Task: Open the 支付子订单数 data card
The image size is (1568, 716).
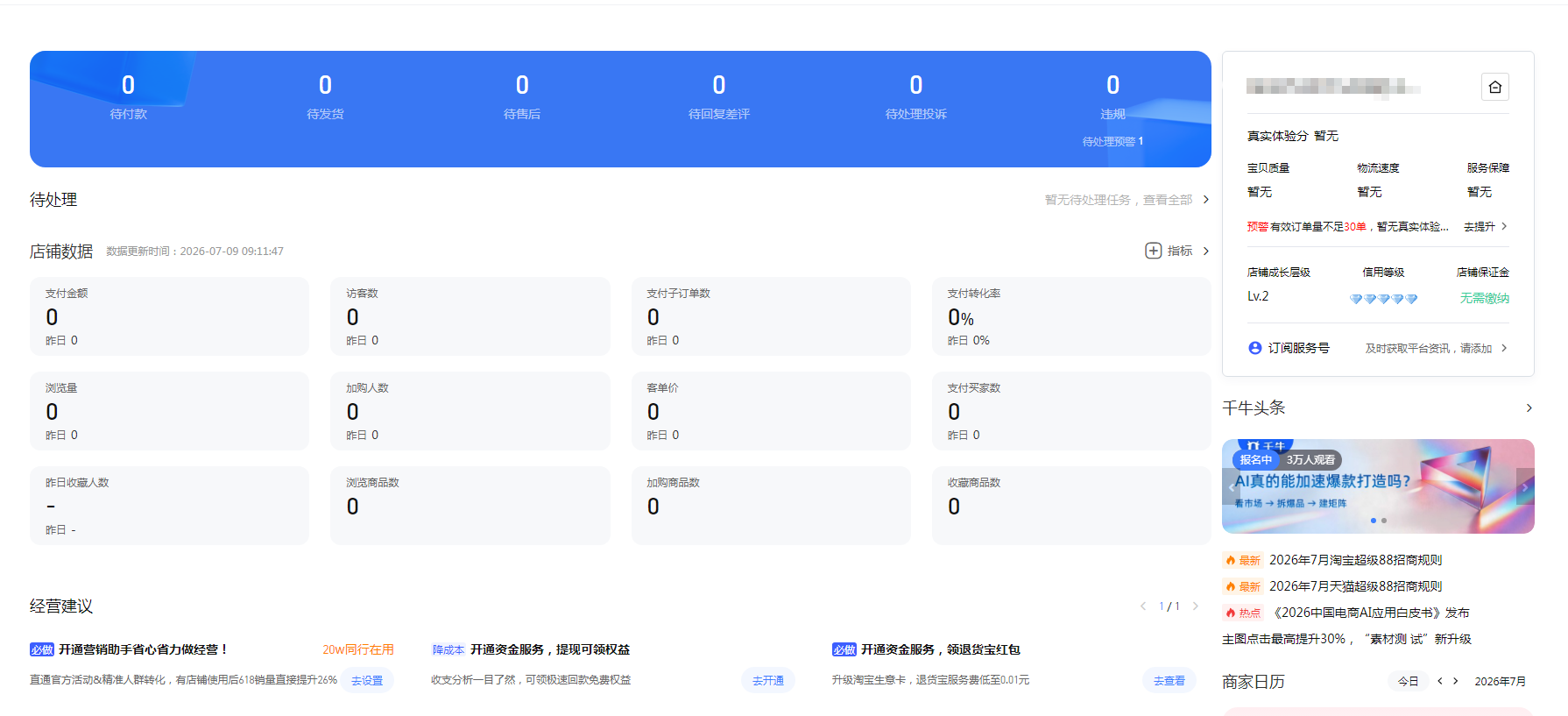Action: click(x=771, y=316)
